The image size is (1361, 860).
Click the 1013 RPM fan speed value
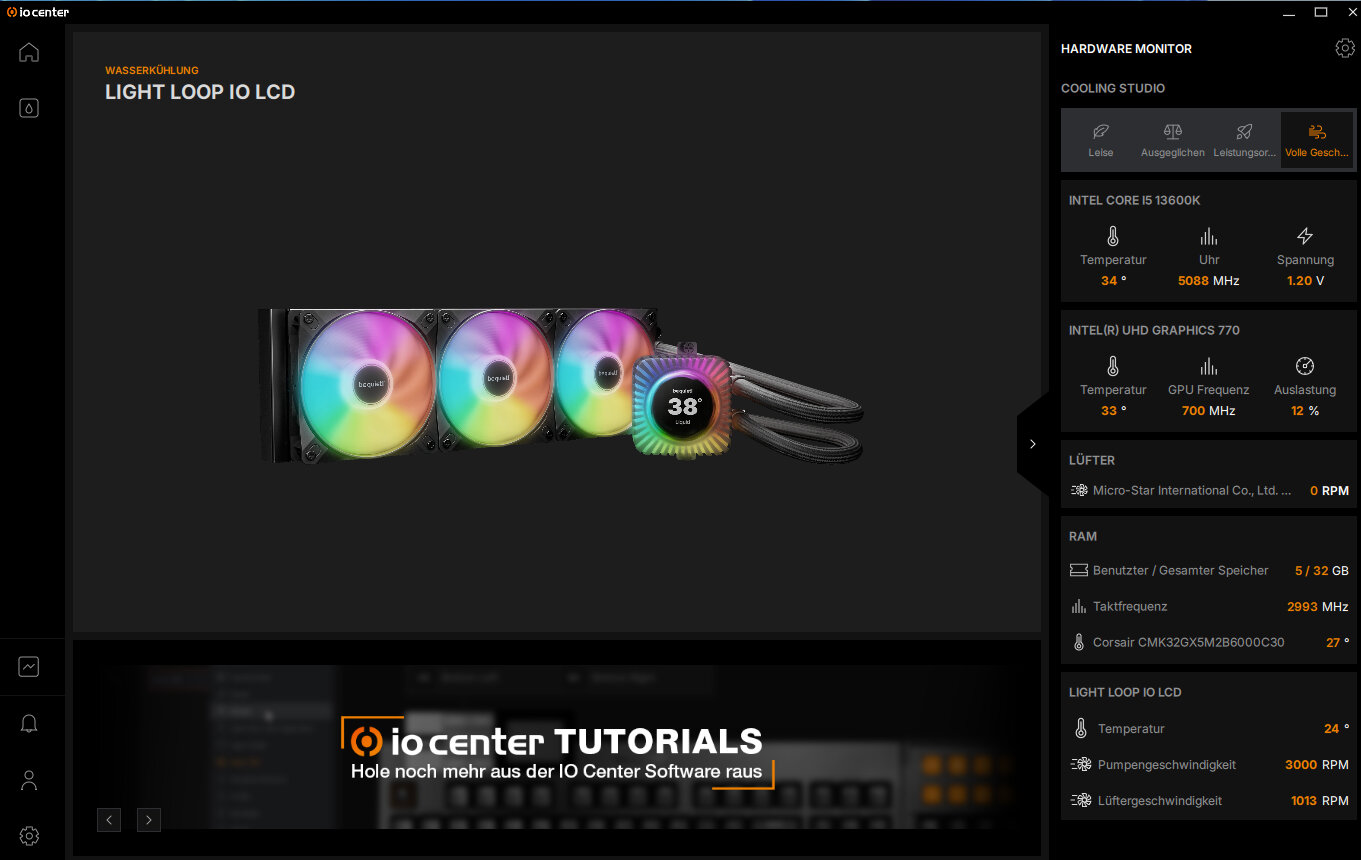1319,801
